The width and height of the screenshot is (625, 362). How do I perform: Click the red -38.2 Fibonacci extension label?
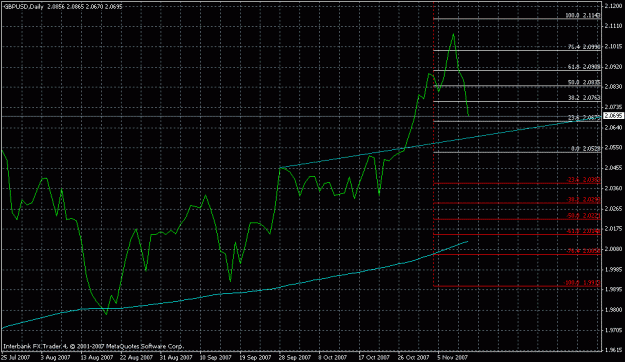click(583, 200)
